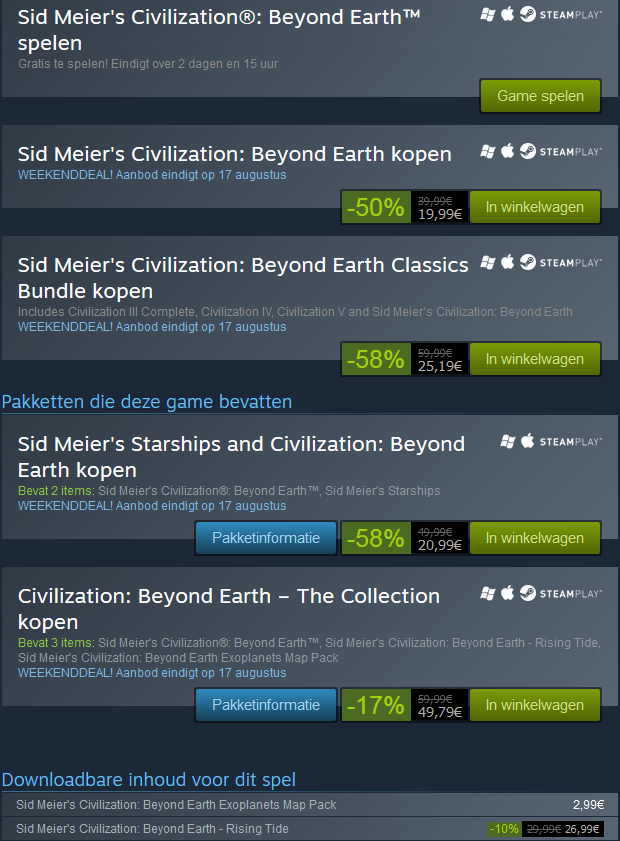
Task: Open Pakketinformatie for The Collection
Action: (x=265, y=705)
